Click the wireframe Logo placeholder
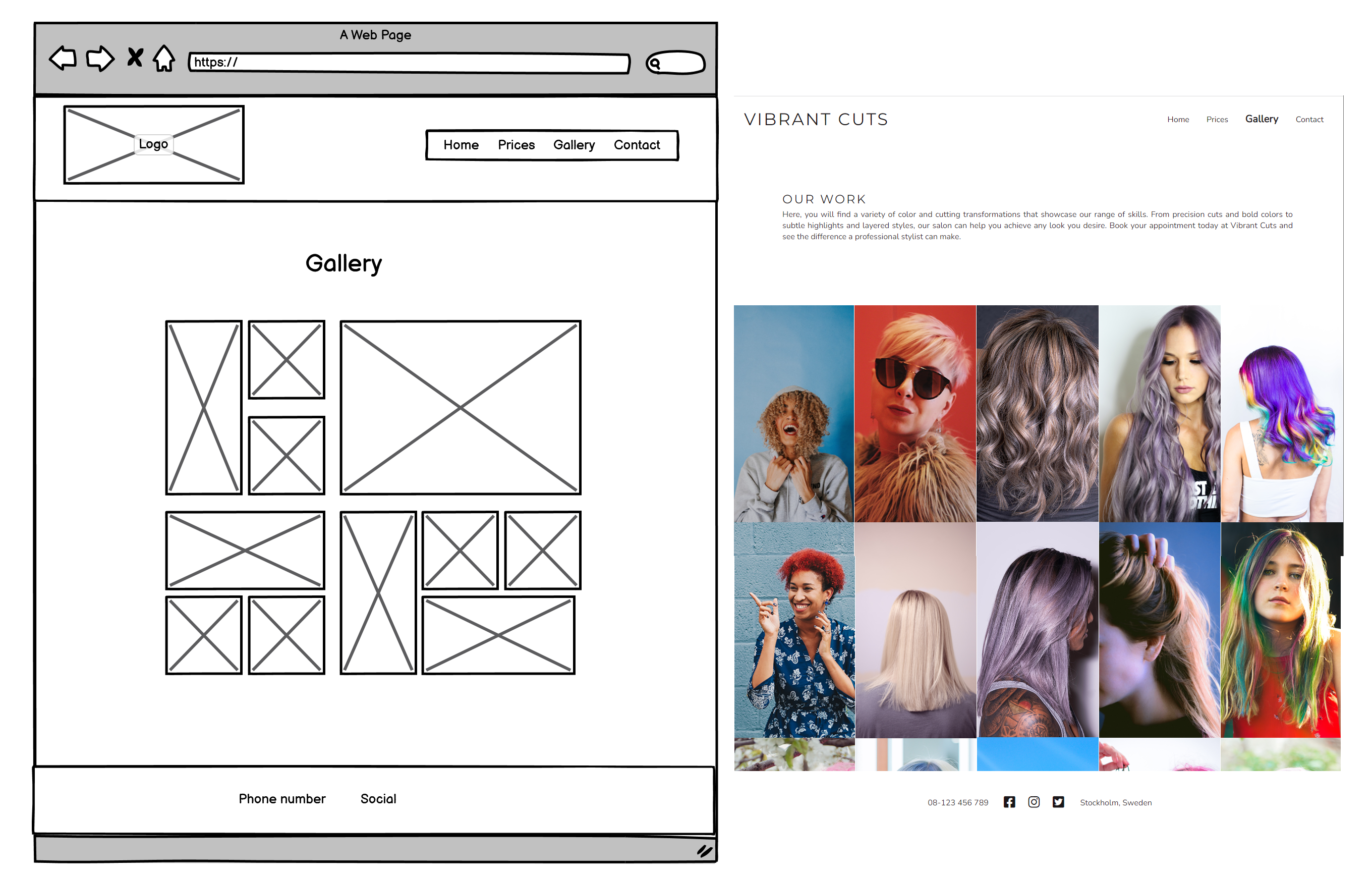 (154, 145)
